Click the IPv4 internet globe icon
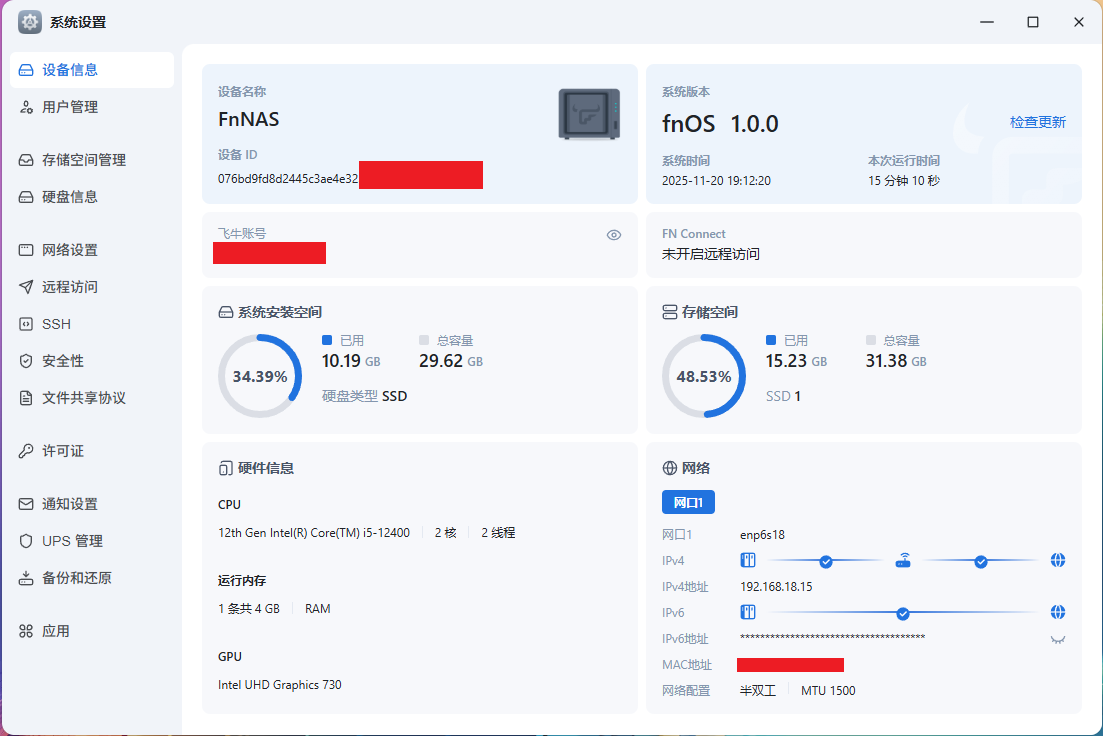Screen dimensions: 1103x736 click(x=1058, y=560)
